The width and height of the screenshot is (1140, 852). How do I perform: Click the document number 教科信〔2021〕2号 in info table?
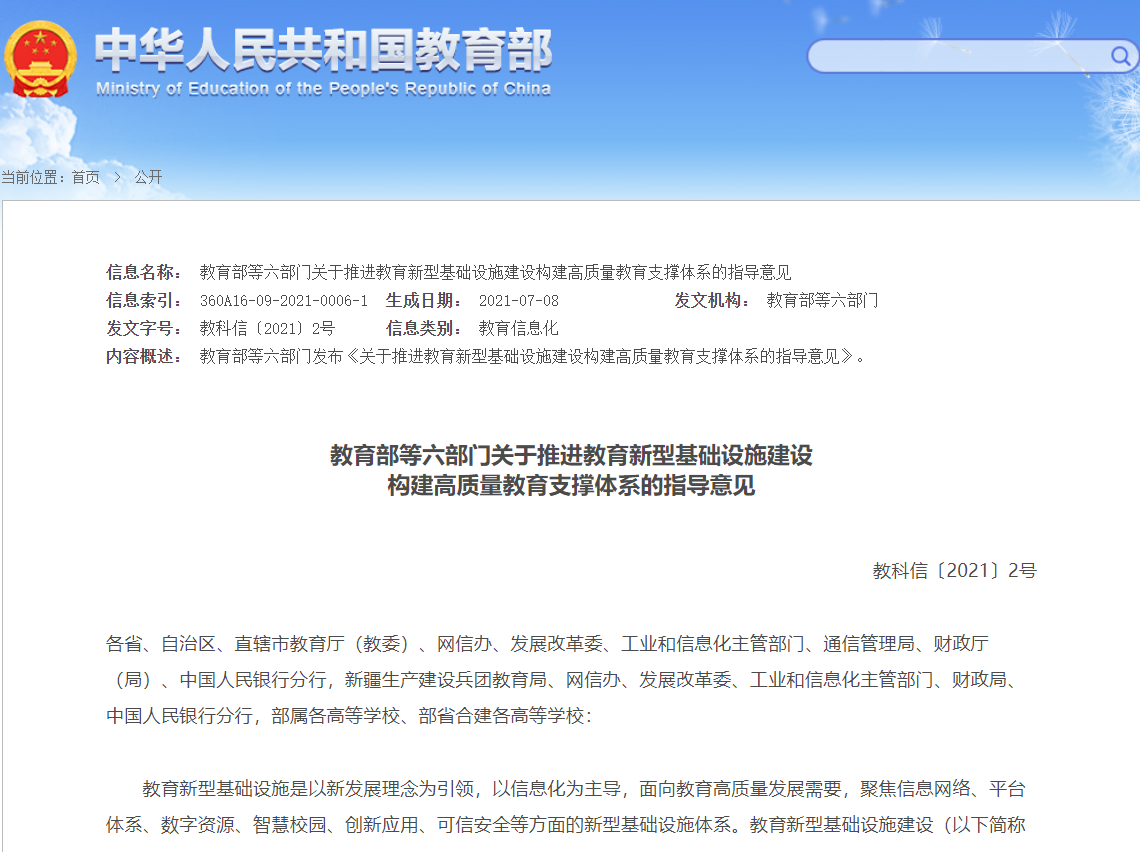tap(267, 329)
